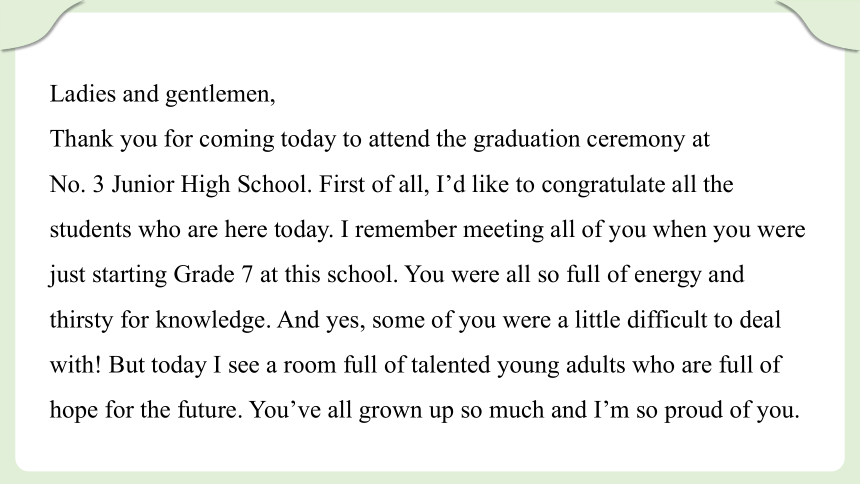Click the word 'knowledge' in the speech

[x=213, y=320]
